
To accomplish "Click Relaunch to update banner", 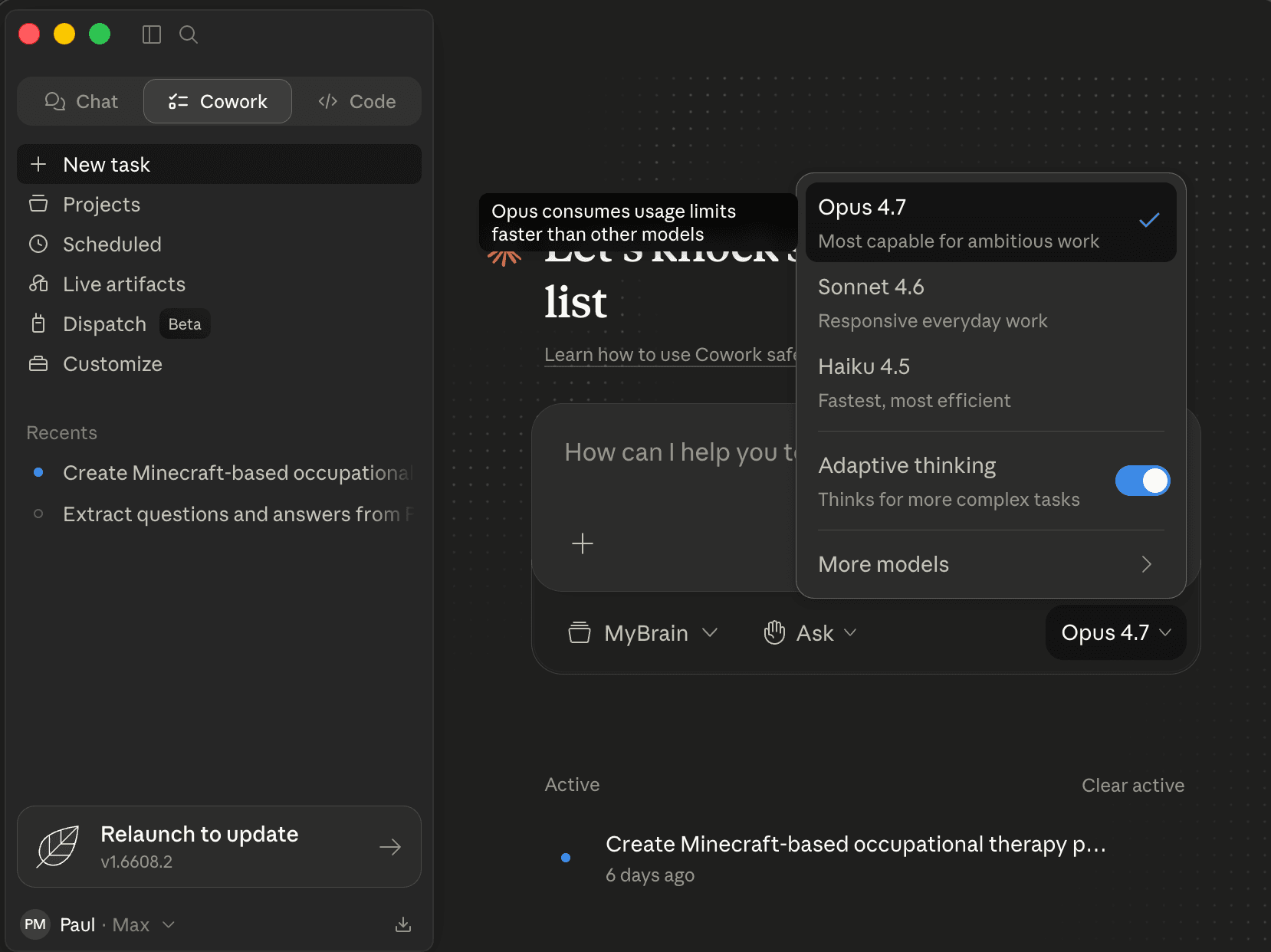I will click(x=219, y=846).
